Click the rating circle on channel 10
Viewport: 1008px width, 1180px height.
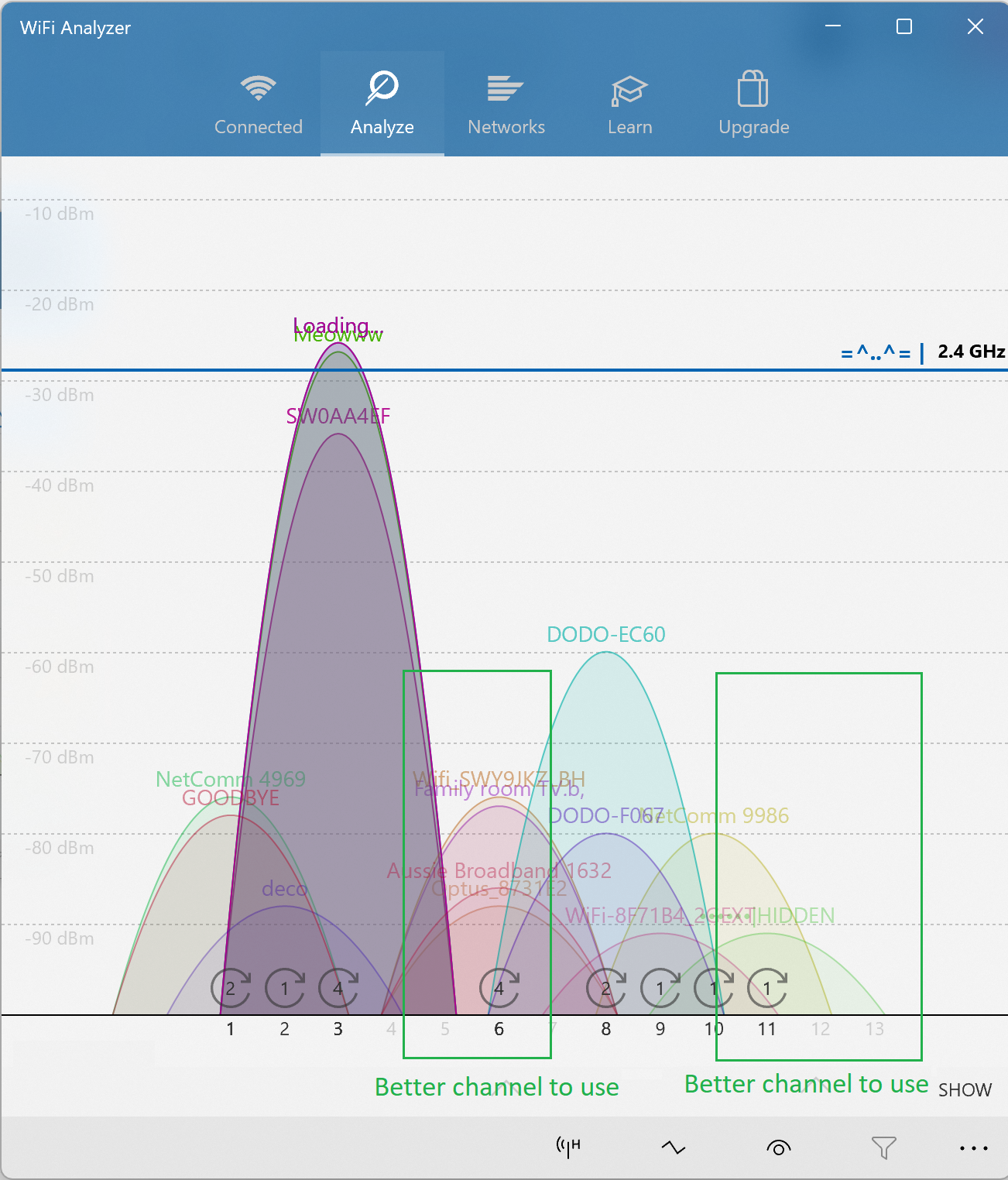pos(714,988)
